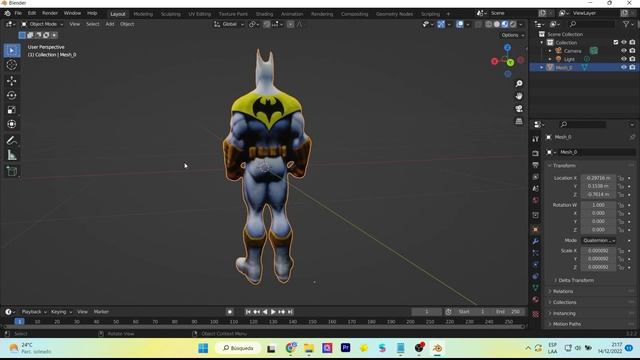Open Windows Start button

tap(203, 348)
